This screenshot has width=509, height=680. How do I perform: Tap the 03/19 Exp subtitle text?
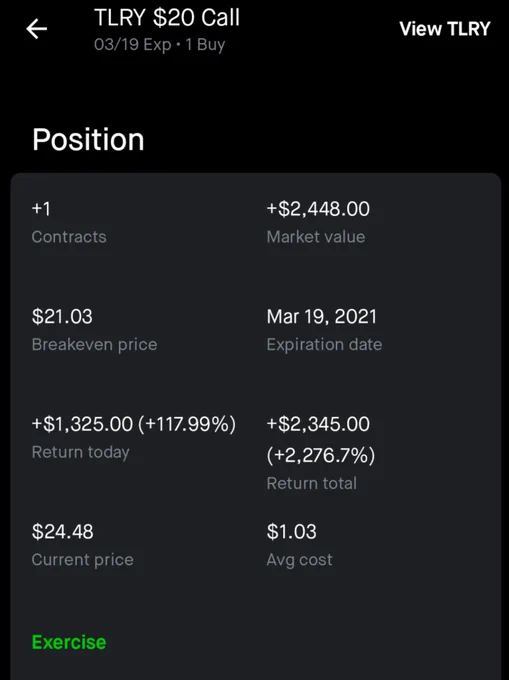(133, 45)
